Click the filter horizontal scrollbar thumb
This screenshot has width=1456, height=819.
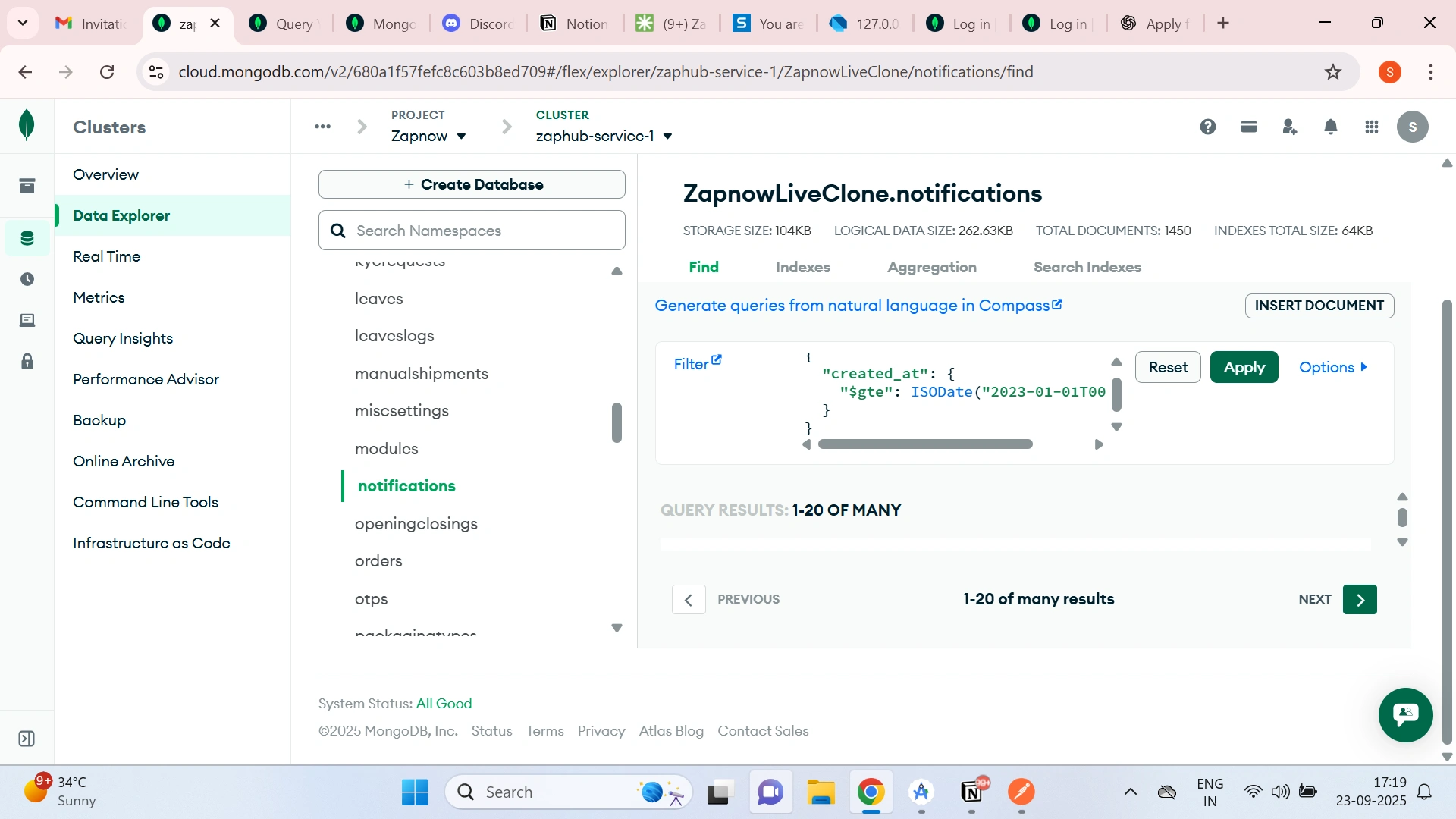[x=925, y=444]
